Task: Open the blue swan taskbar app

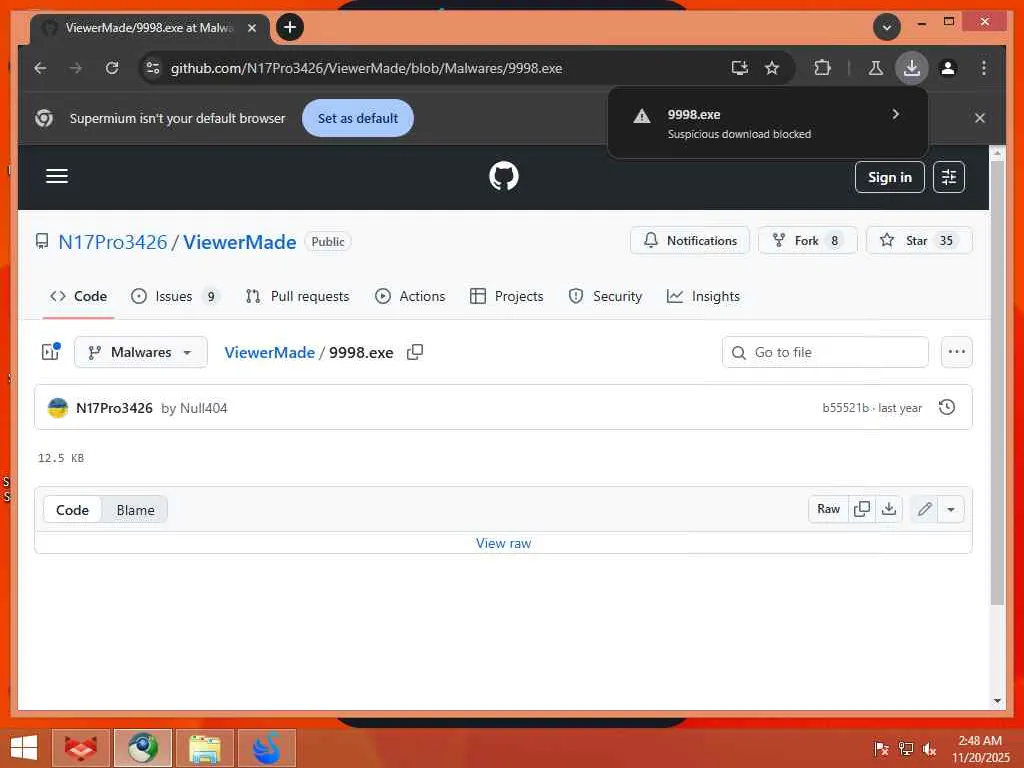Action: 266,748
